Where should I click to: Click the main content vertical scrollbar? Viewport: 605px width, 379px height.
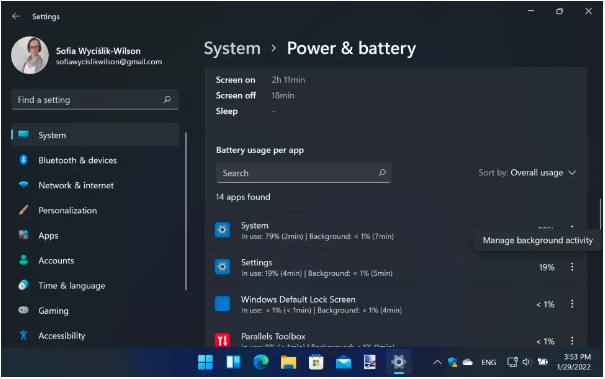coord(600,213)
